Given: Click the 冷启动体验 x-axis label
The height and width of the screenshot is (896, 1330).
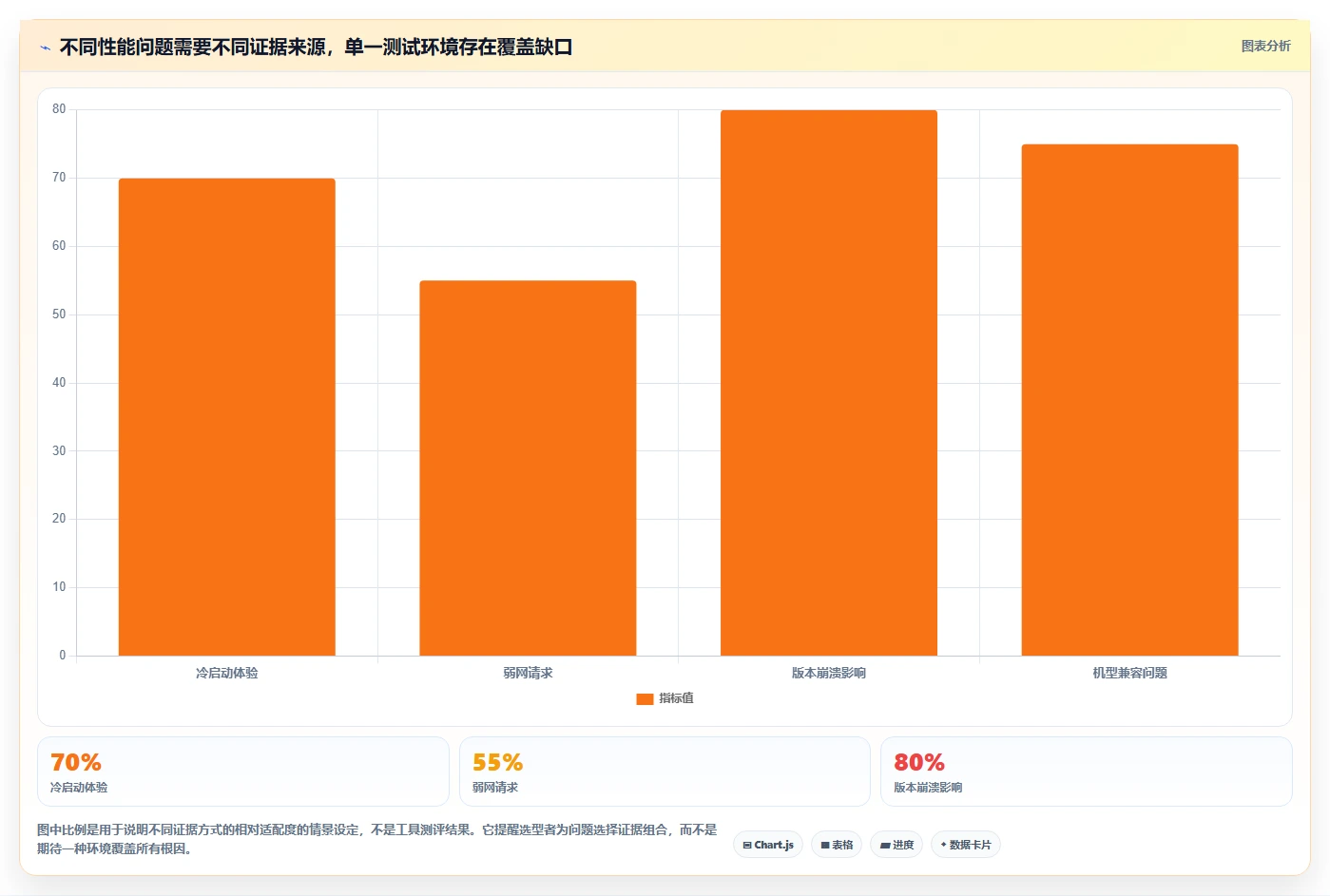Looking at the screenshot, I should pos(226,673).
